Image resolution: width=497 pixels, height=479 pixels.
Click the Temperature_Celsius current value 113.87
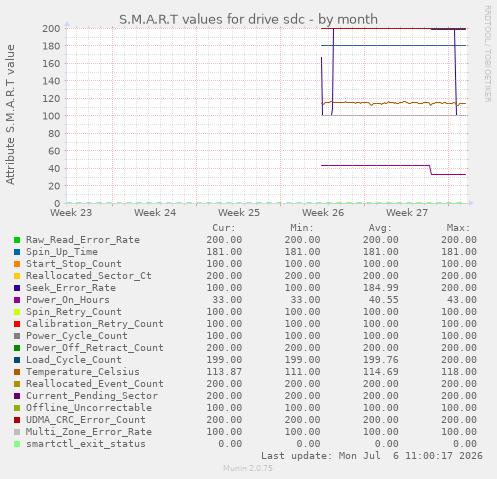coord(224,372)
